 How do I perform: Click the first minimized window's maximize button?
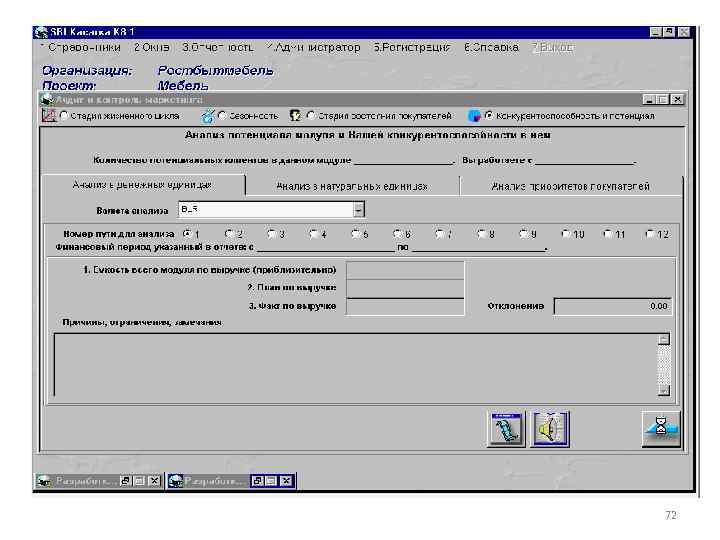click(140, 481)
